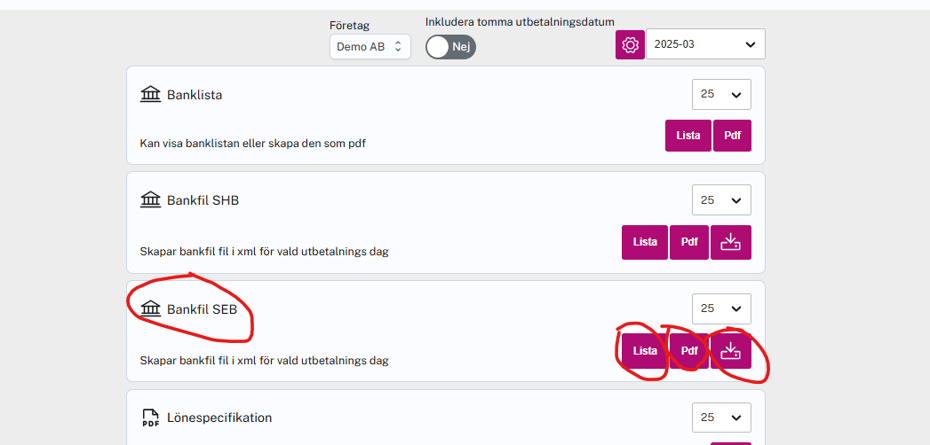The height and width of the screenshot is (445, 930).
Task: Download the Bankfil SHB xml file
Action: point(731,242)
